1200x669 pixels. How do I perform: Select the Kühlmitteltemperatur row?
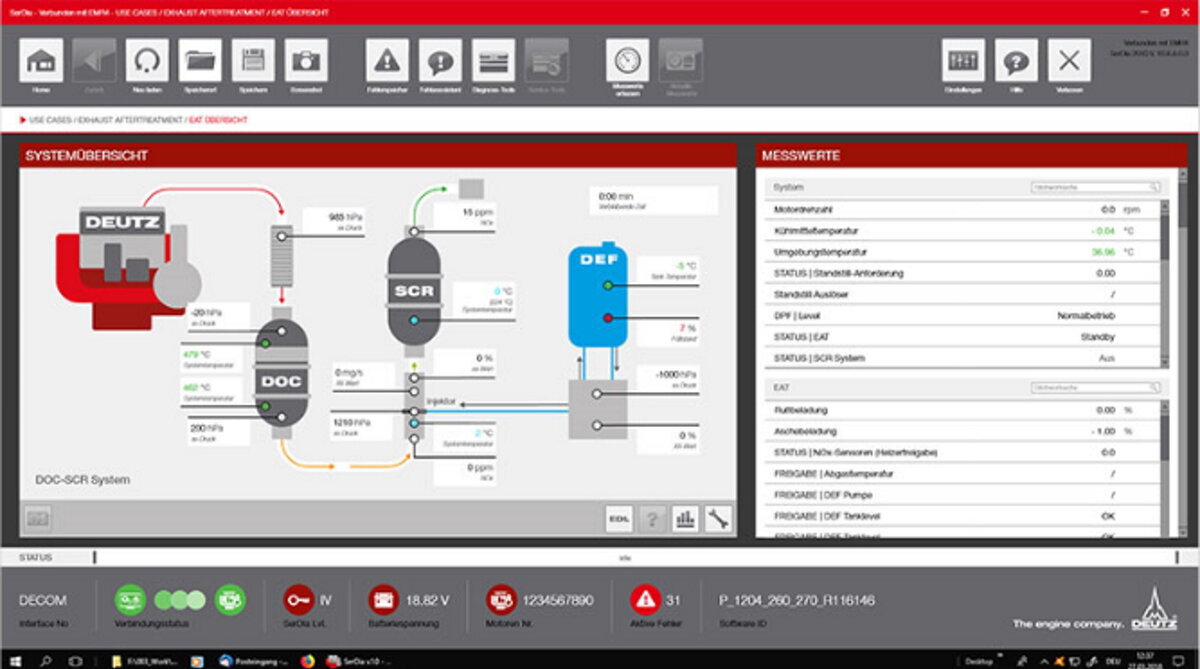click(961, 231)
